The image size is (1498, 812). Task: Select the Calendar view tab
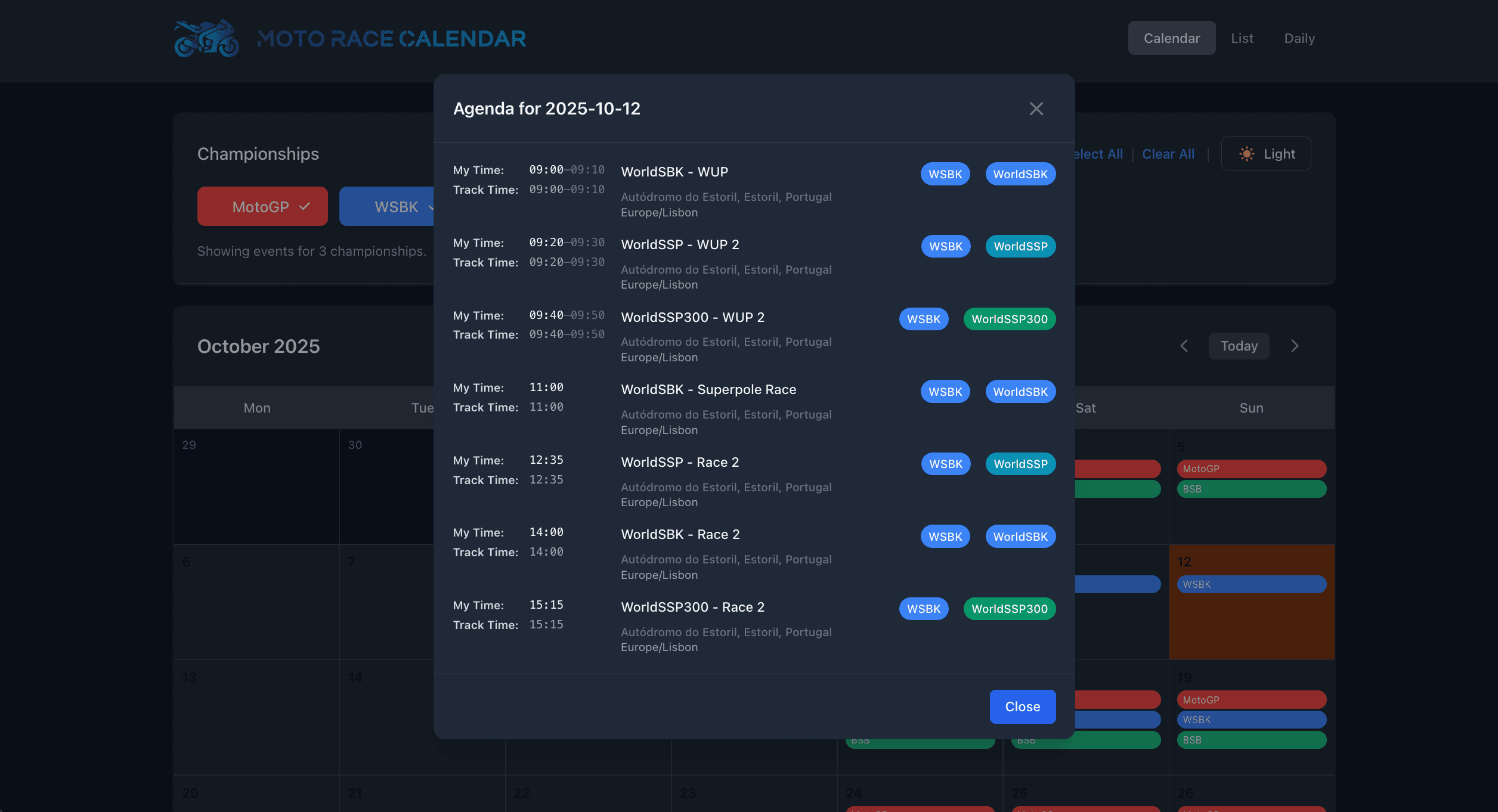[x=1171, y=38]
